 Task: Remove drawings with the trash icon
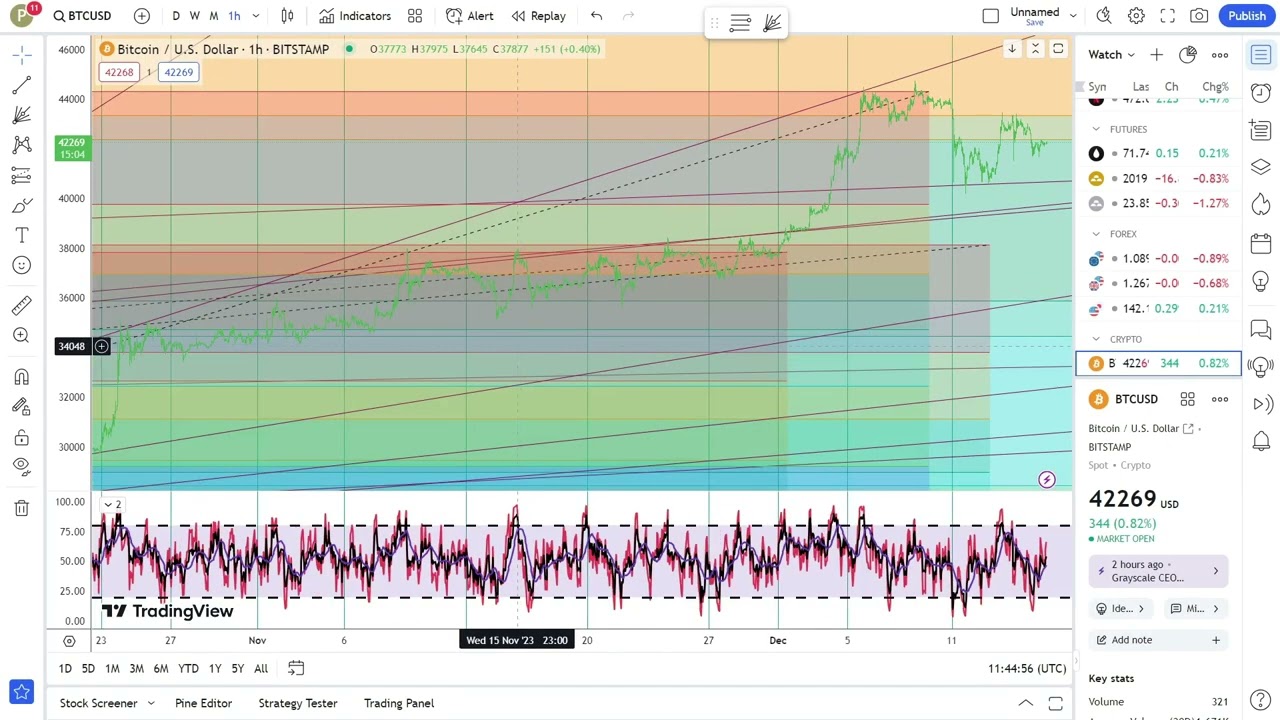click(x=21, y=508)
